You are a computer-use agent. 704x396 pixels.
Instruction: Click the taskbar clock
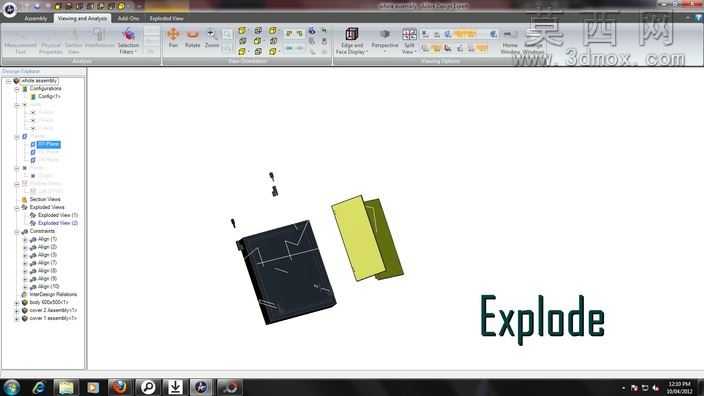(x=679, y=388)
